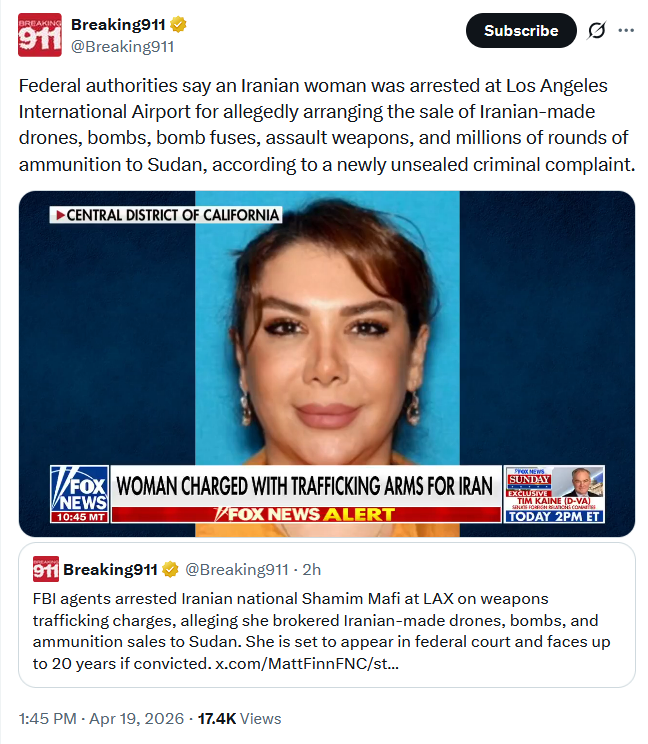This screenshot has height=744, width=648.
Task: Click the 1:45 PM · Apr 19, 2026 timestamp
Action: point(101,718)
